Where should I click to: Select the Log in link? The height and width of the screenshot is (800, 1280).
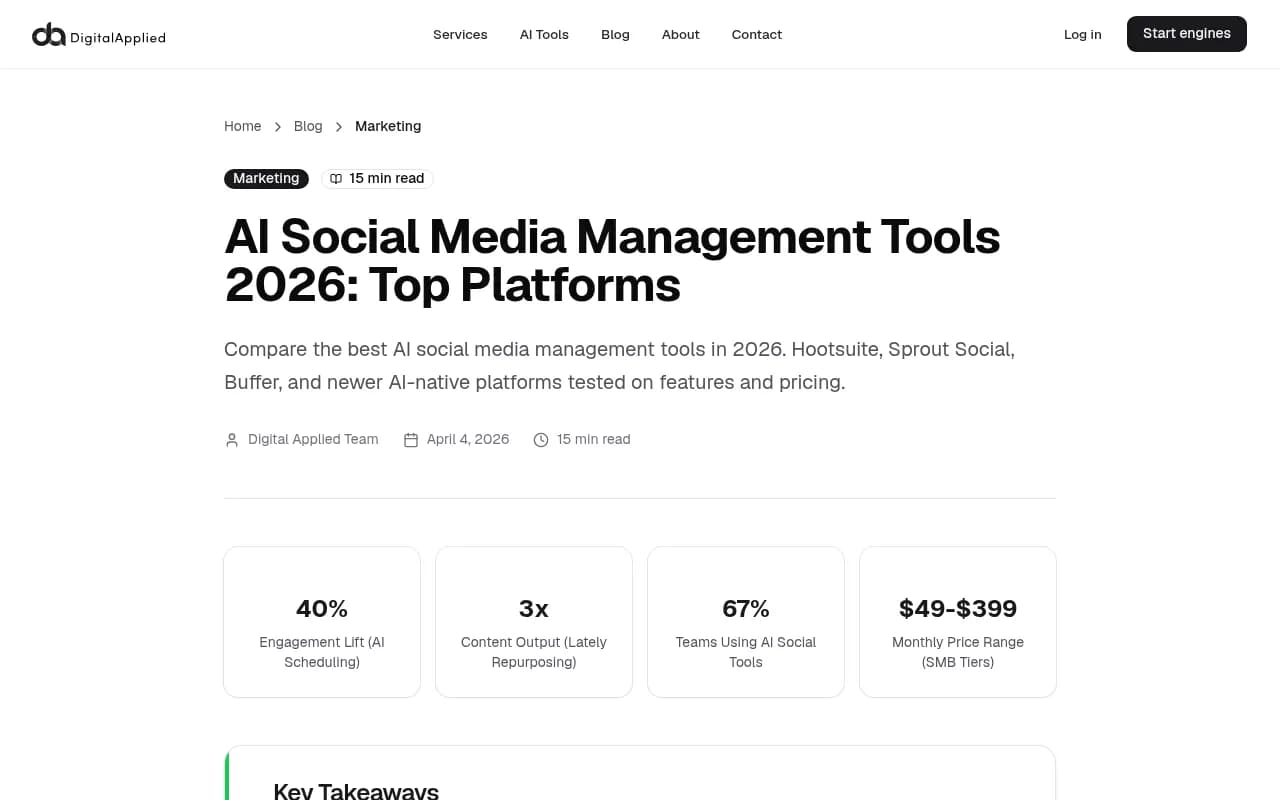tap(1083, 34)
